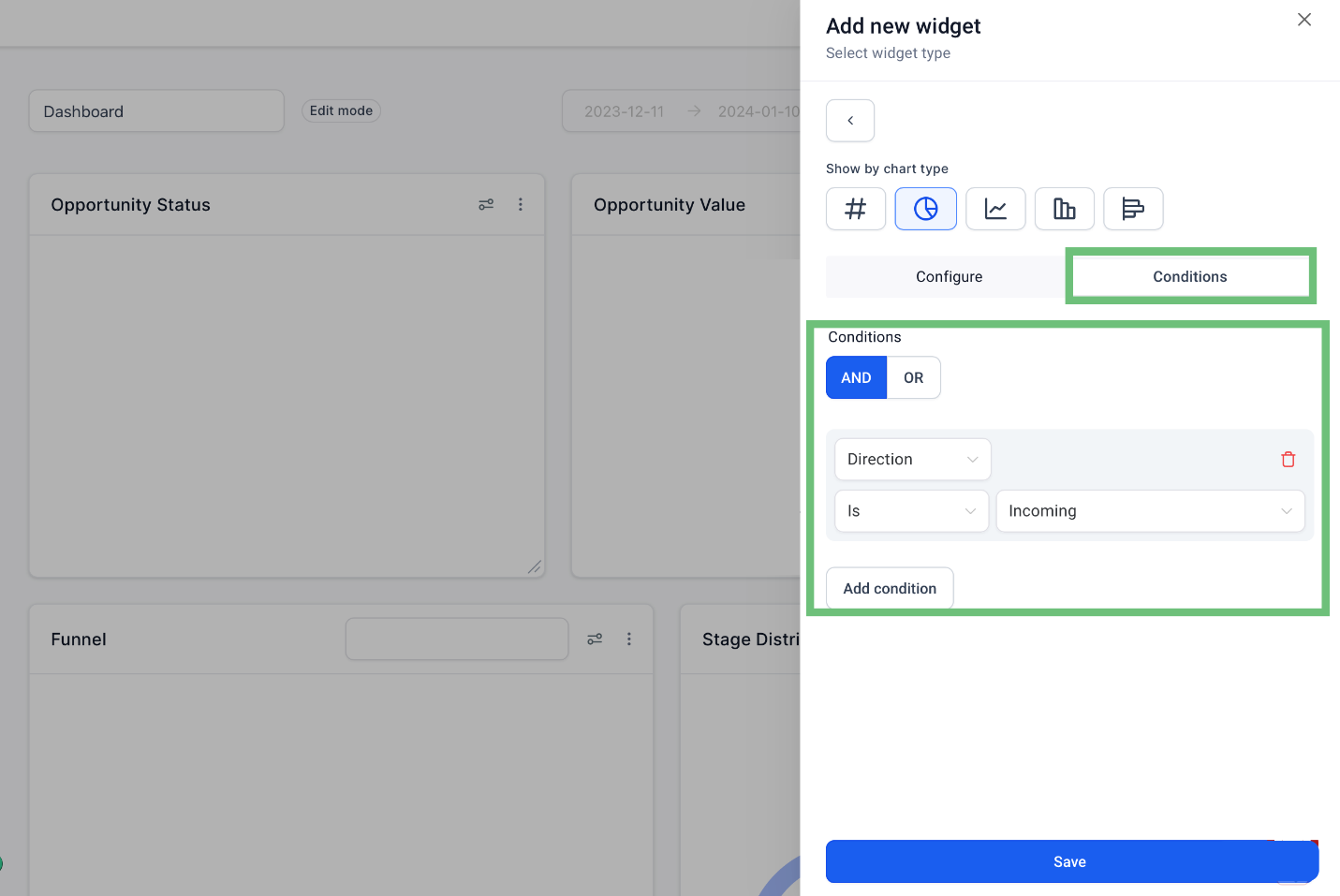Go back with the chevron button
The width and height of the screenshot is (1340, 896).
[850, 121]
